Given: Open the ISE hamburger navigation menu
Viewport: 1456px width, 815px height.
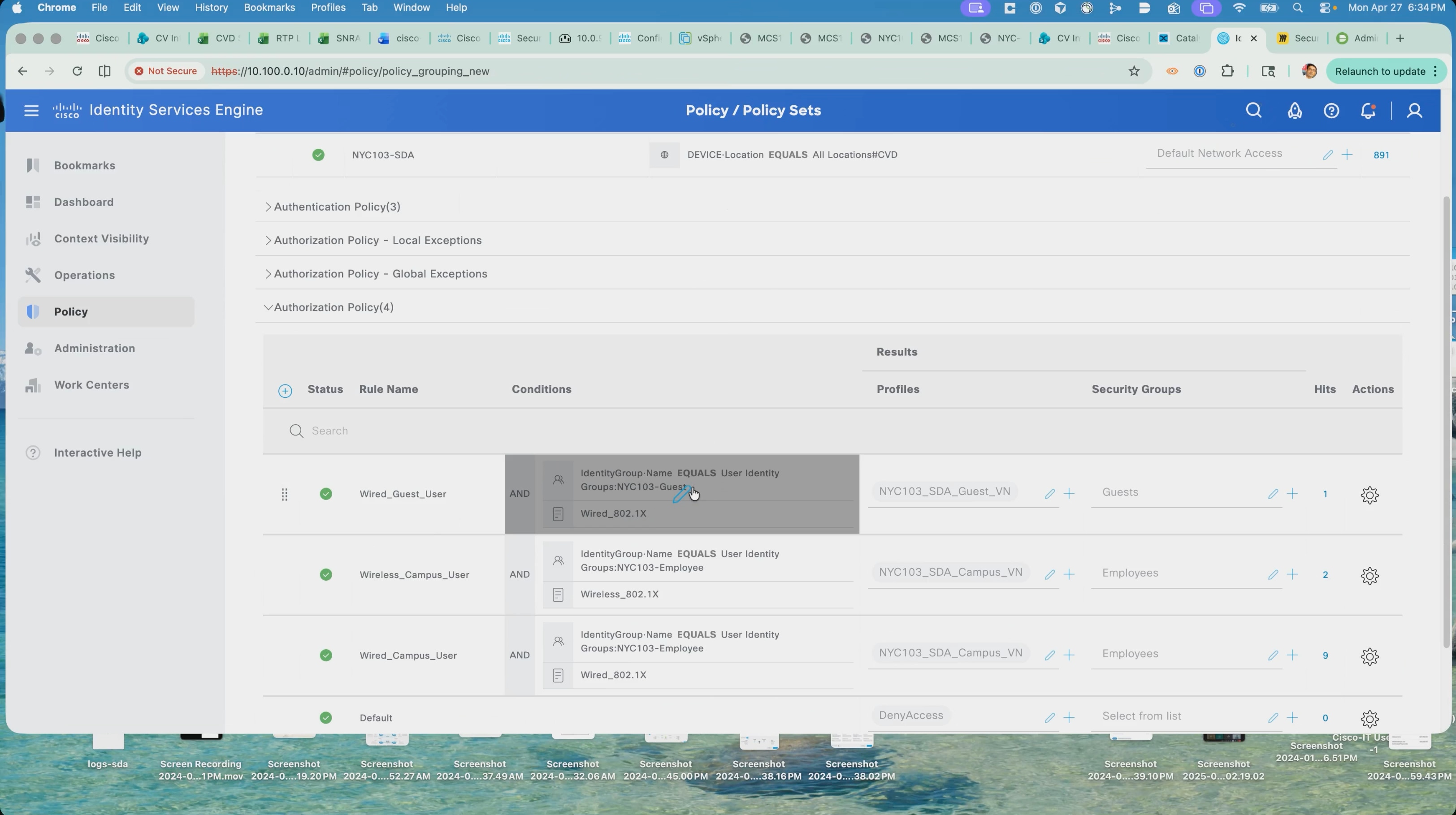Looking at the screenshot, I should pyautogui.click(x=31, y=110).
